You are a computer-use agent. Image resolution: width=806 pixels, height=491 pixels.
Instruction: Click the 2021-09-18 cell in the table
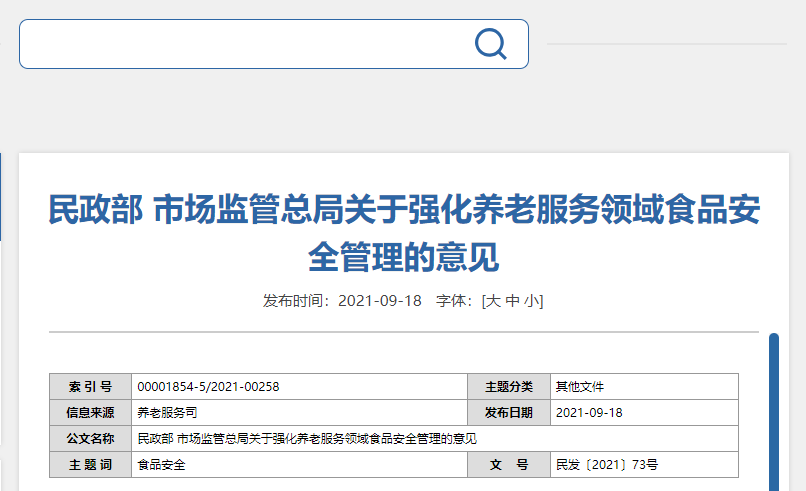(644, 412)
